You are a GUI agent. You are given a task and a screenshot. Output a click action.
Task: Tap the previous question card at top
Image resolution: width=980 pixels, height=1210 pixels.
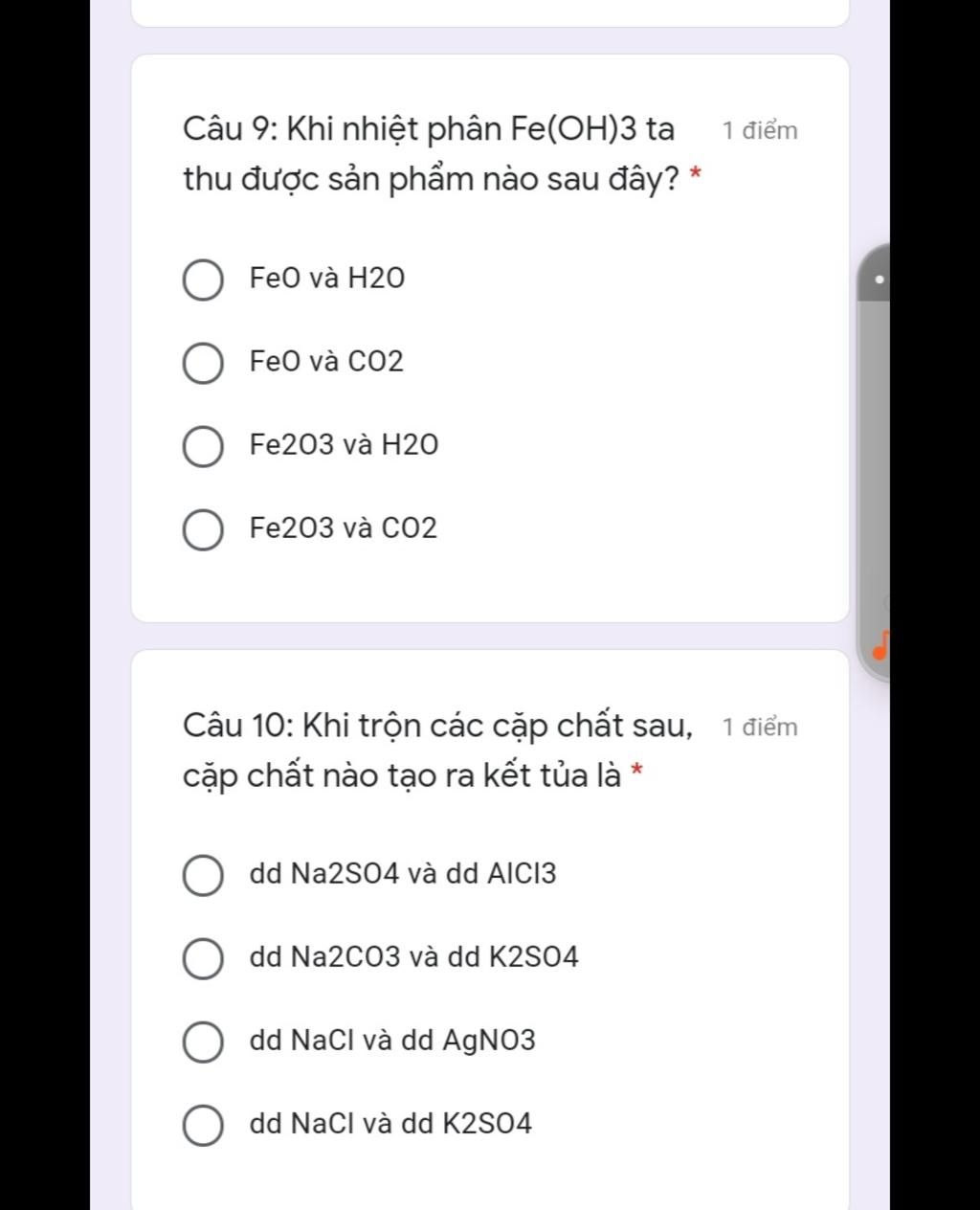pos(490,12)
